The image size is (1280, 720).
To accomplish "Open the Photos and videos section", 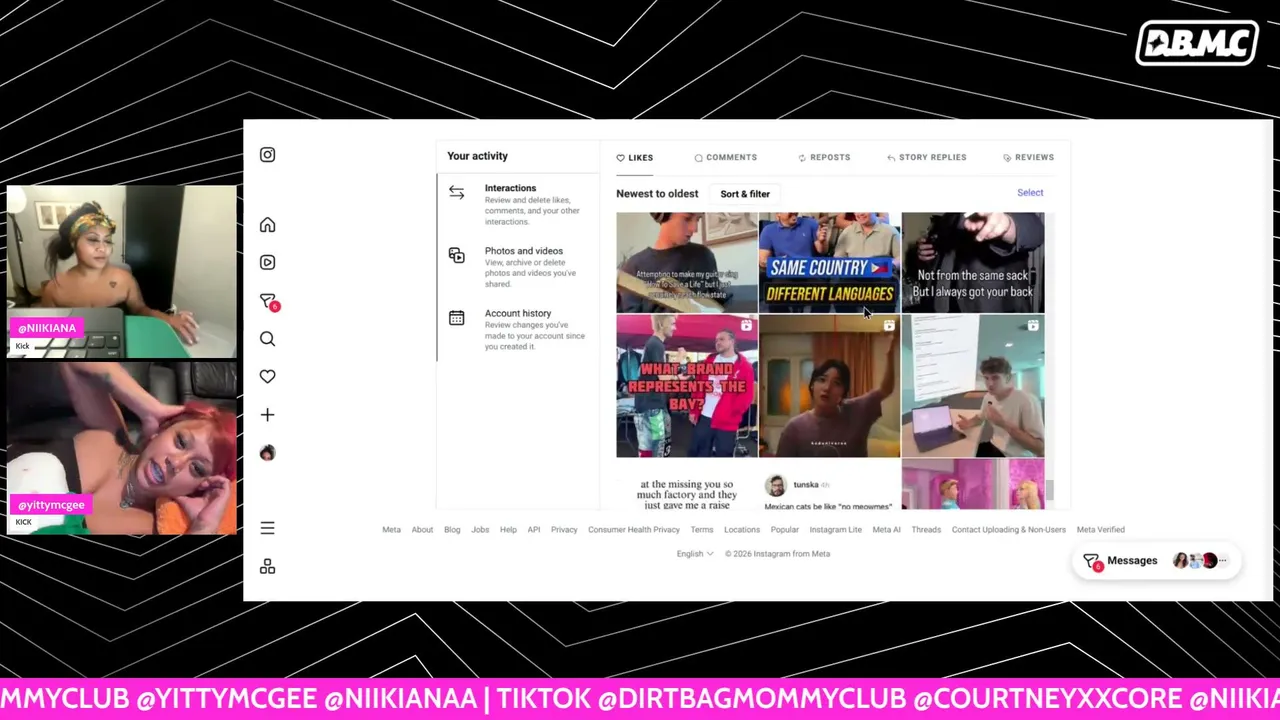I will tap(518, 267).
